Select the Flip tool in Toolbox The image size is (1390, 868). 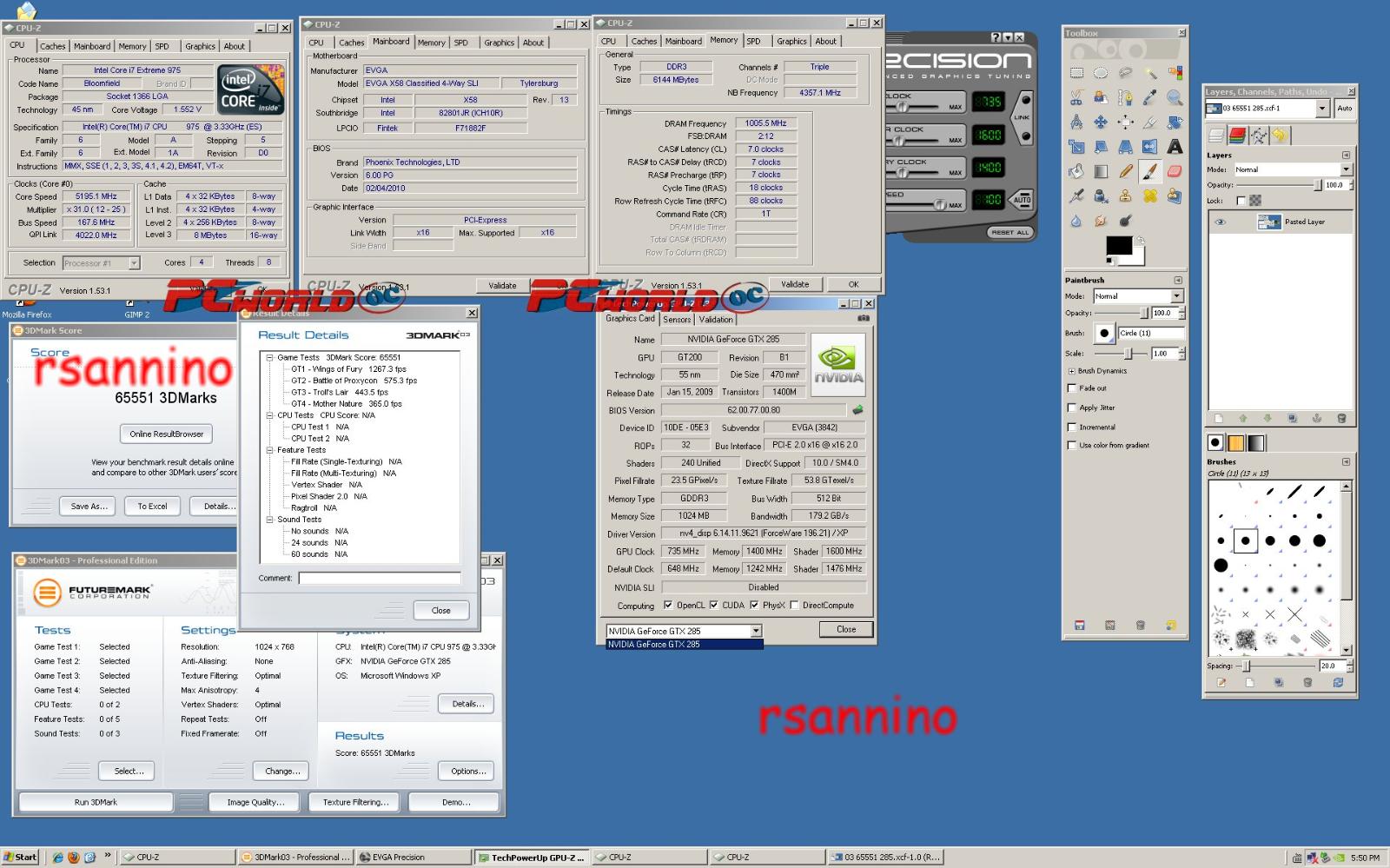(1150, 147)
